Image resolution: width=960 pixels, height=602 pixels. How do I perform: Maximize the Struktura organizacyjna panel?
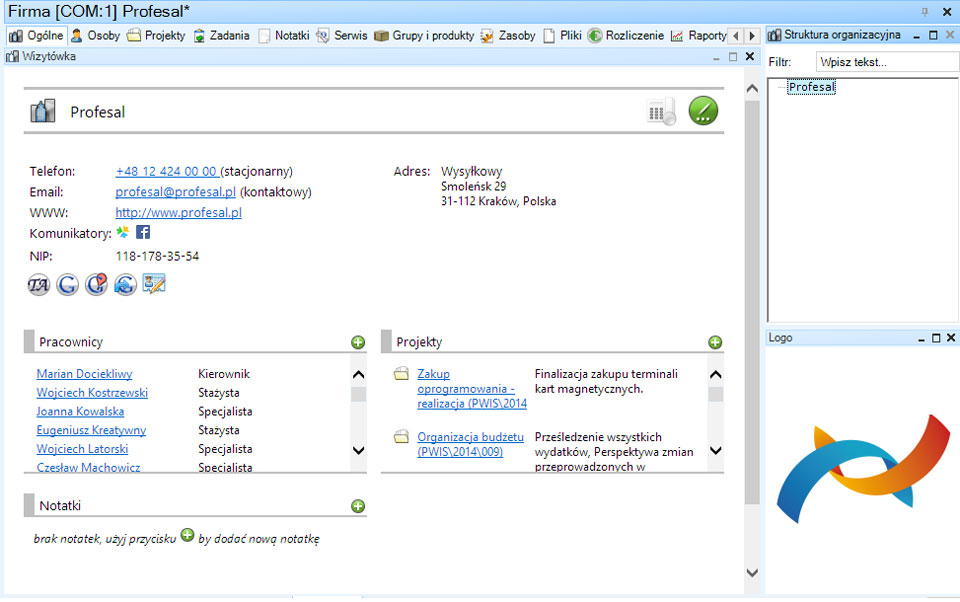click(x=933, y=35)
